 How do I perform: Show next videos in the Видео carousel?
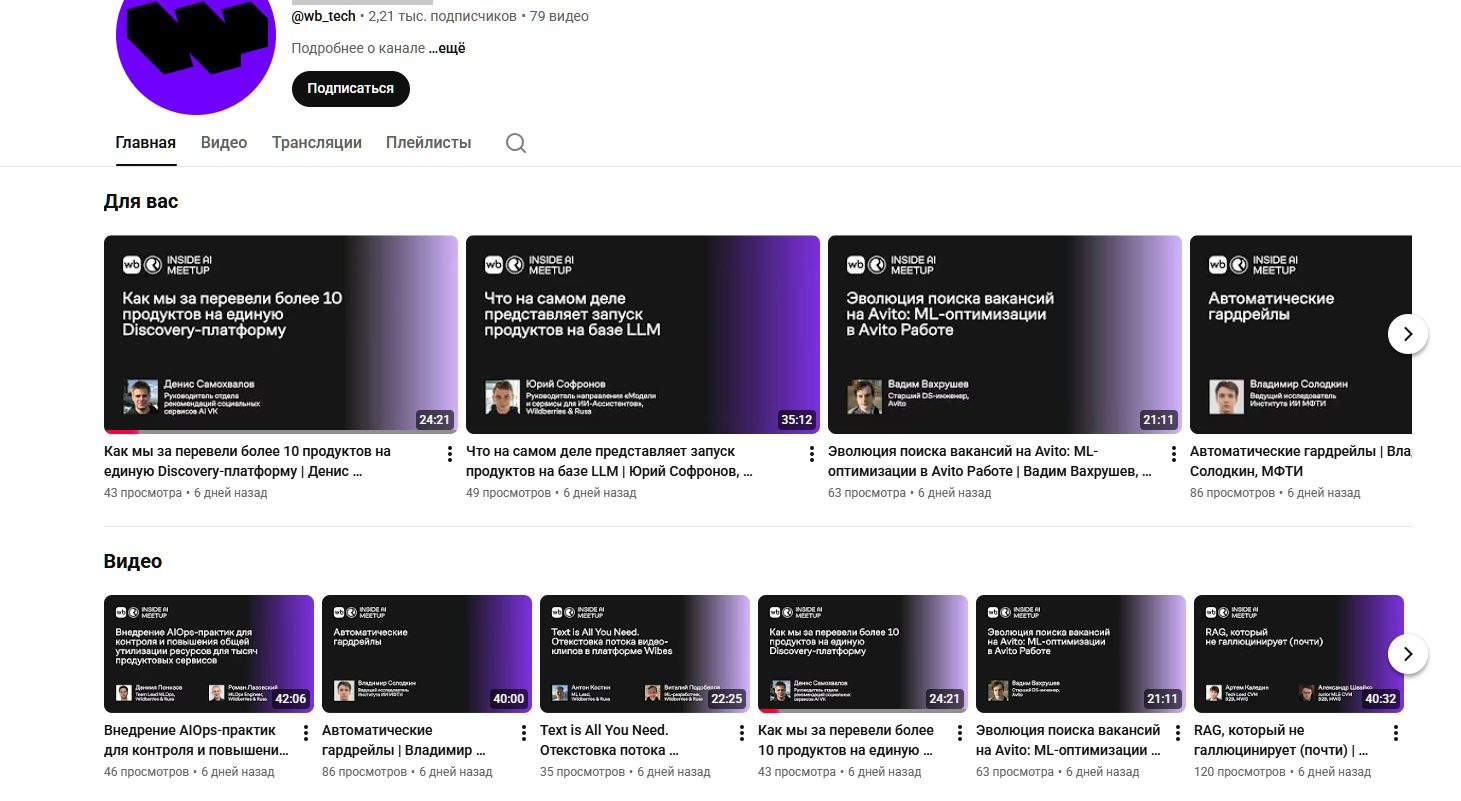coord(1408,654)
